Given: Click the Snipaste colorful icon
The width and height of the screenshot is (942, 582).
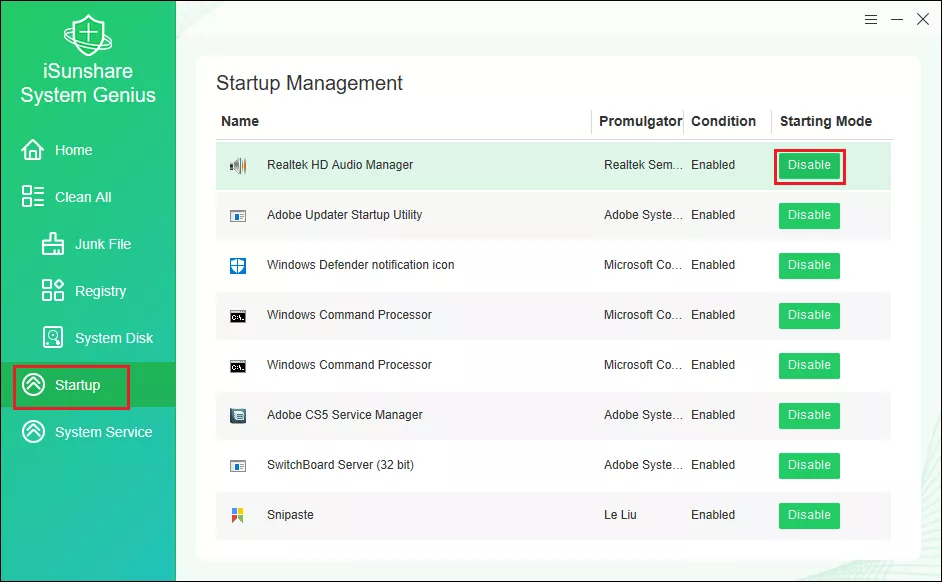Looking at the screenshot, I should point(238,515).
